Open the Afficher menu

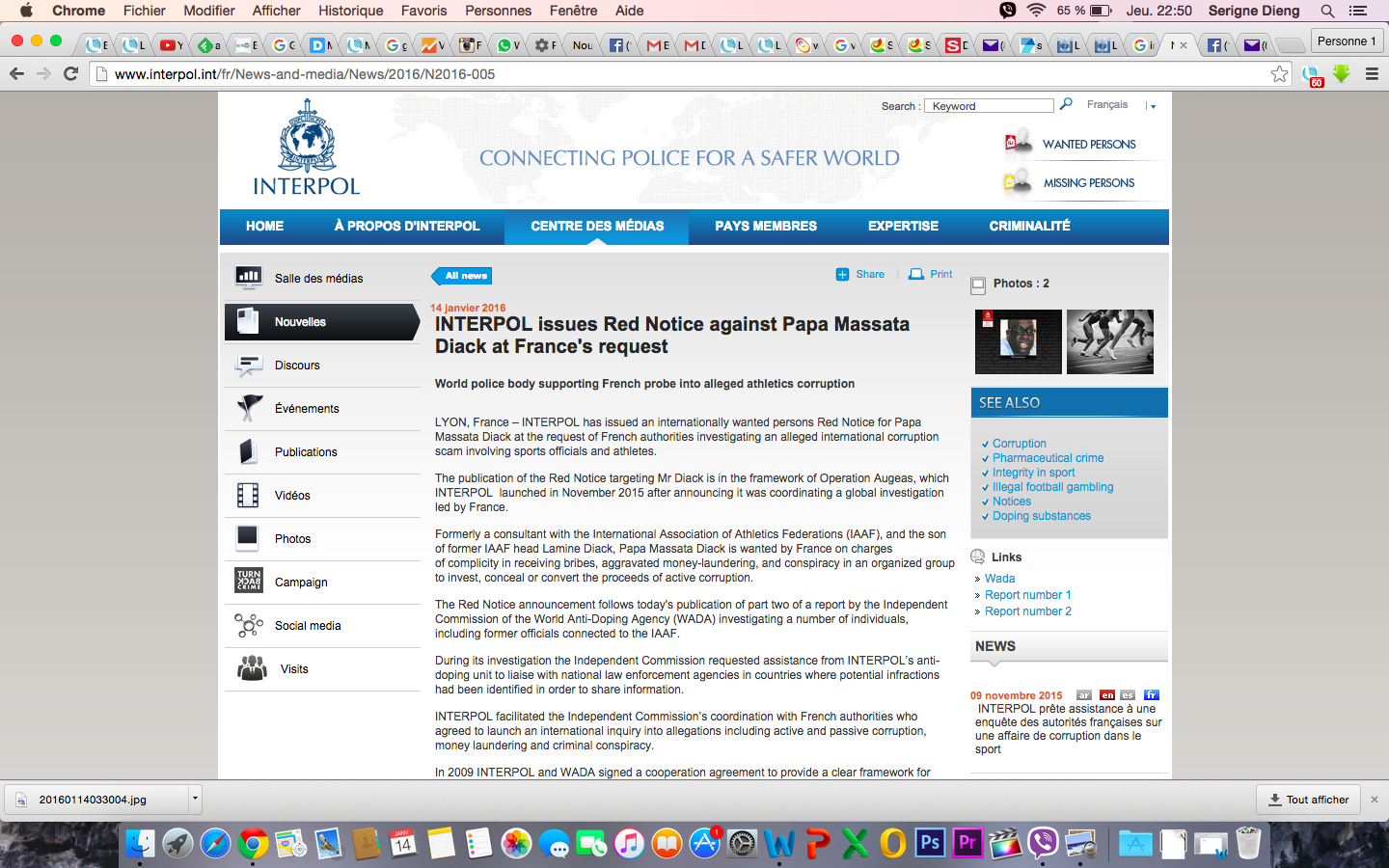tap(277, 11)
